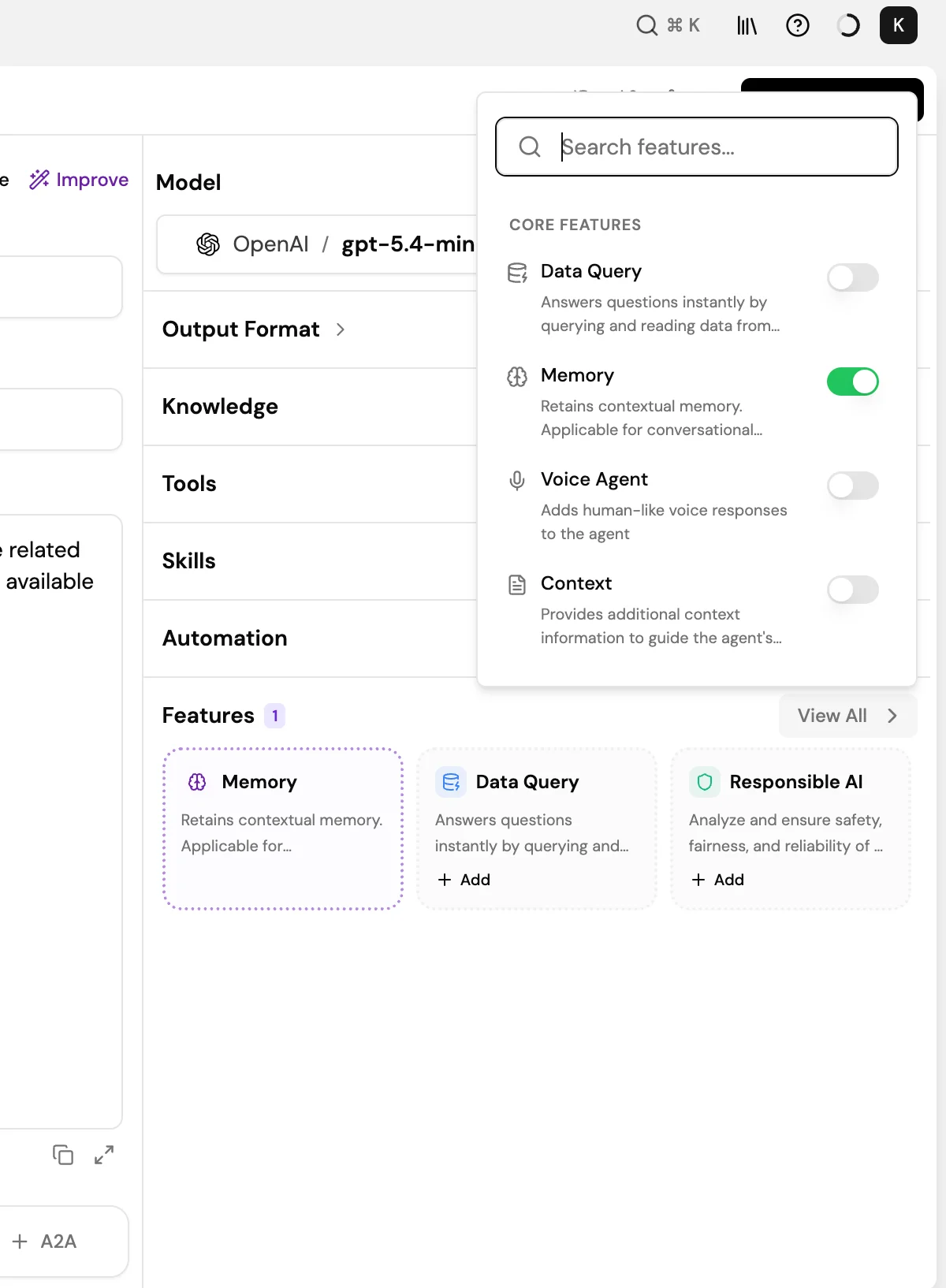Turn on the Voice Agent toggle
Viewport: 946px width, 1288px height.
853,486
